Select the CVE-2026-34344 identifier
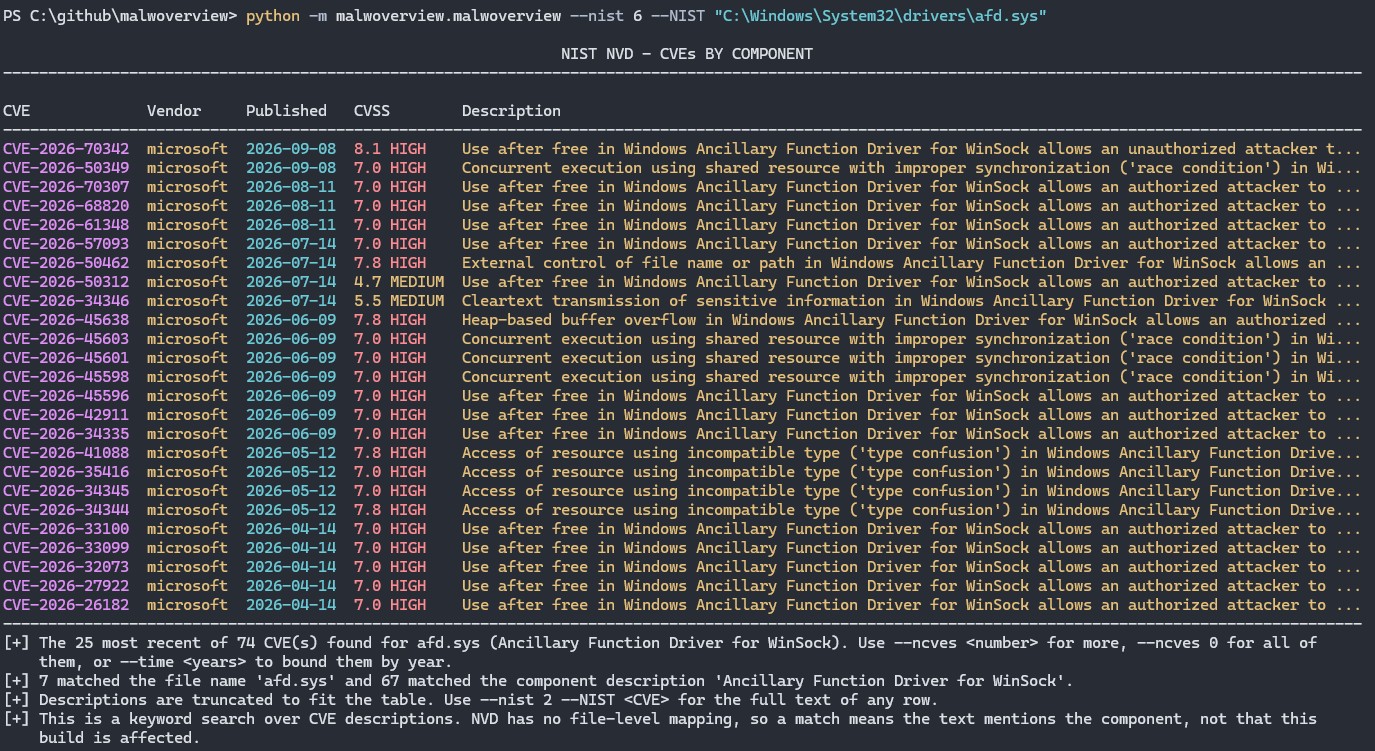 tap(66, 510)
